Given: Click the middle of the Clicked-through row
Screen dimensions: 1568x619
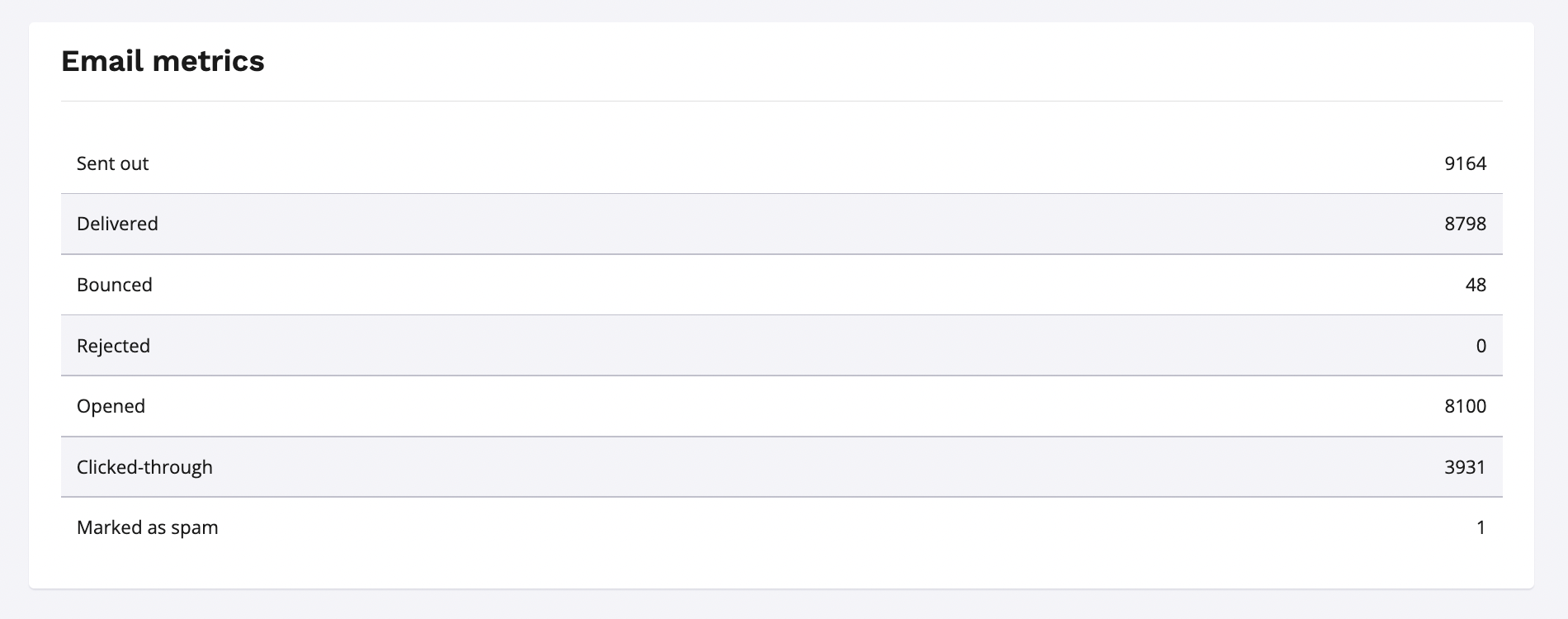Looking at the screenshot, I should [x=782, y=467].
